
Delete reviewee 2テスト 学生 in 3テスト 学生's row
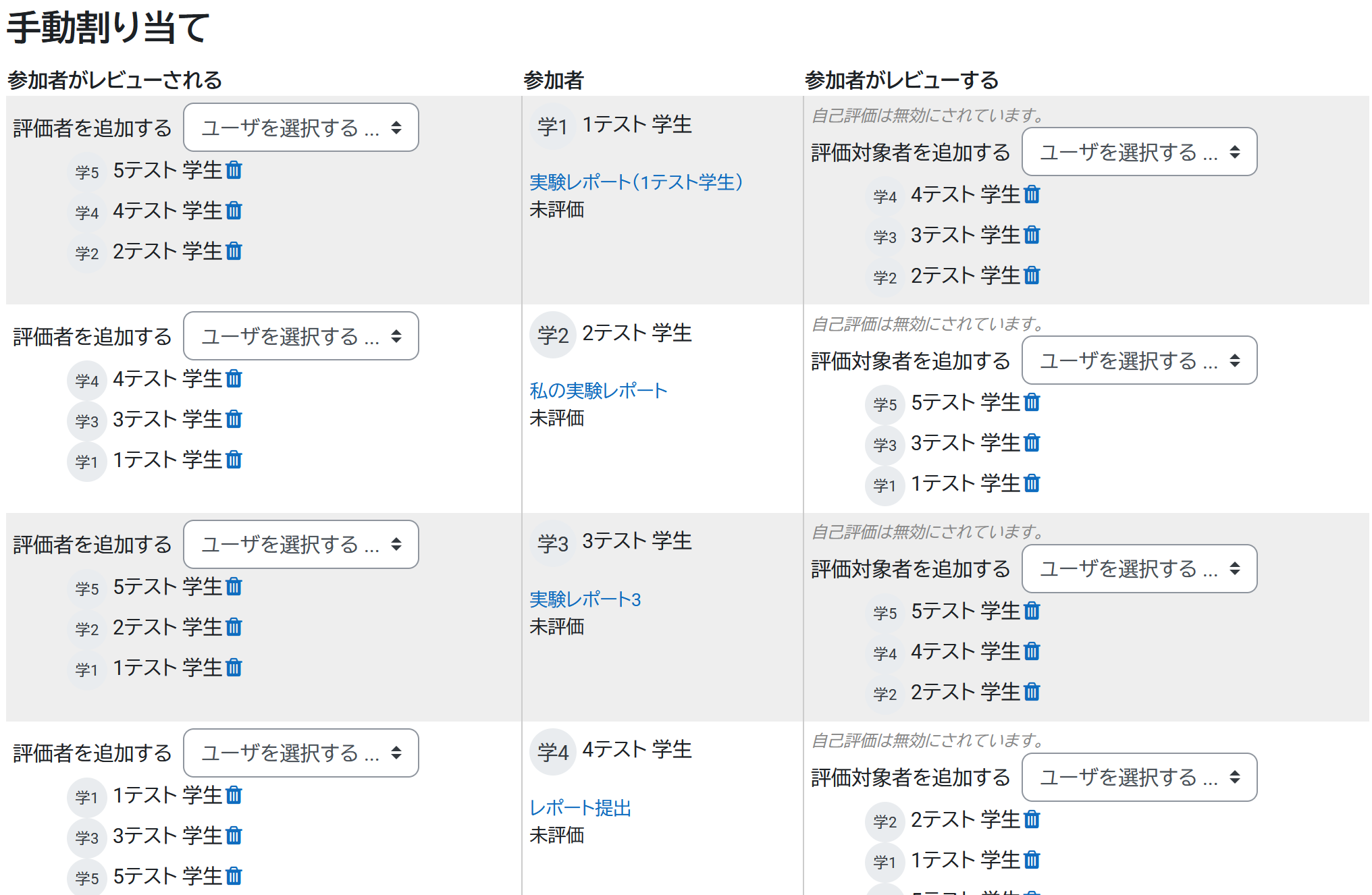[x=1032, y=692]
